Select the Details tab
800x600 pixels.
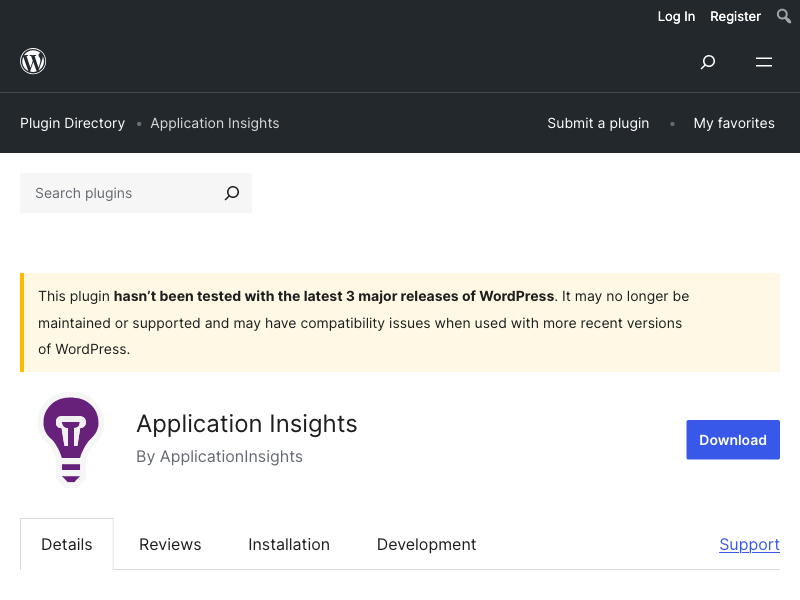67,544
